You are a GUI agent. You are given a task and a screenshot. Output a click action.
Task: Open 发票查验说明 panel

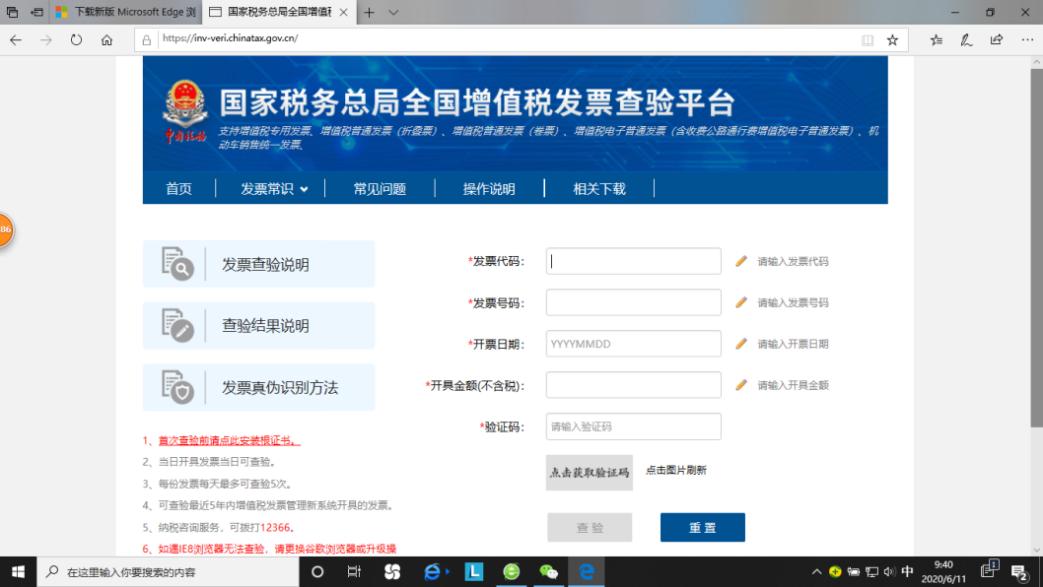pos(259,264)
